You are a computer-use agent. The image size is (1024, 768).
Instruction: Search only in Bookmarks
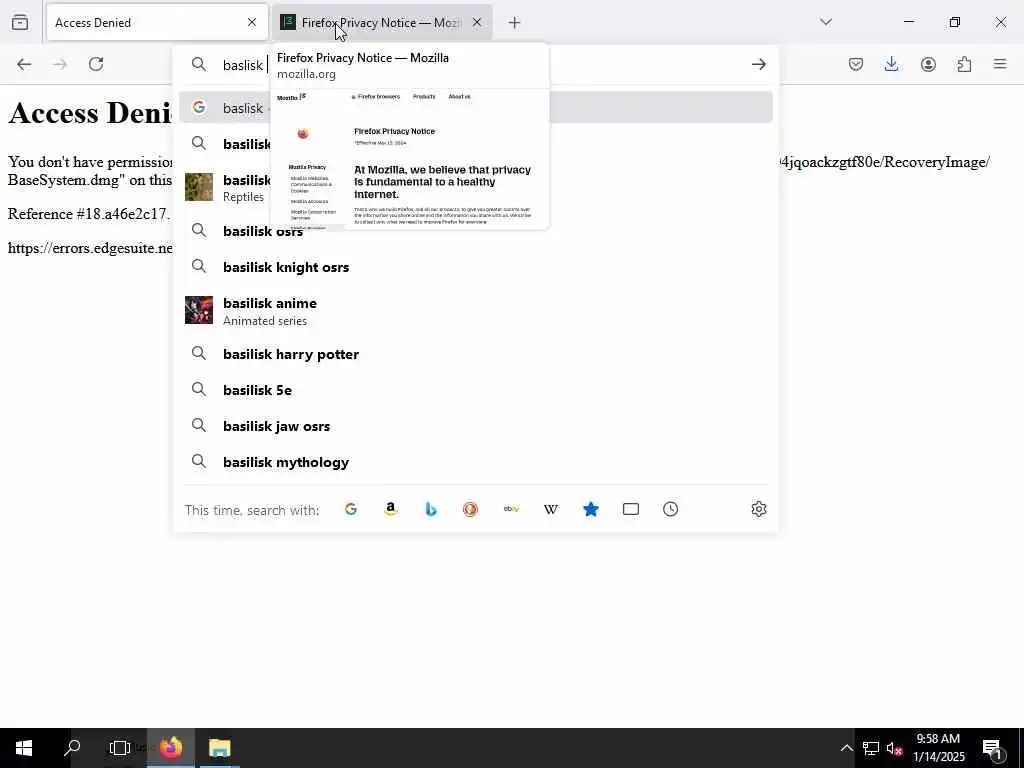coord(590,509)
